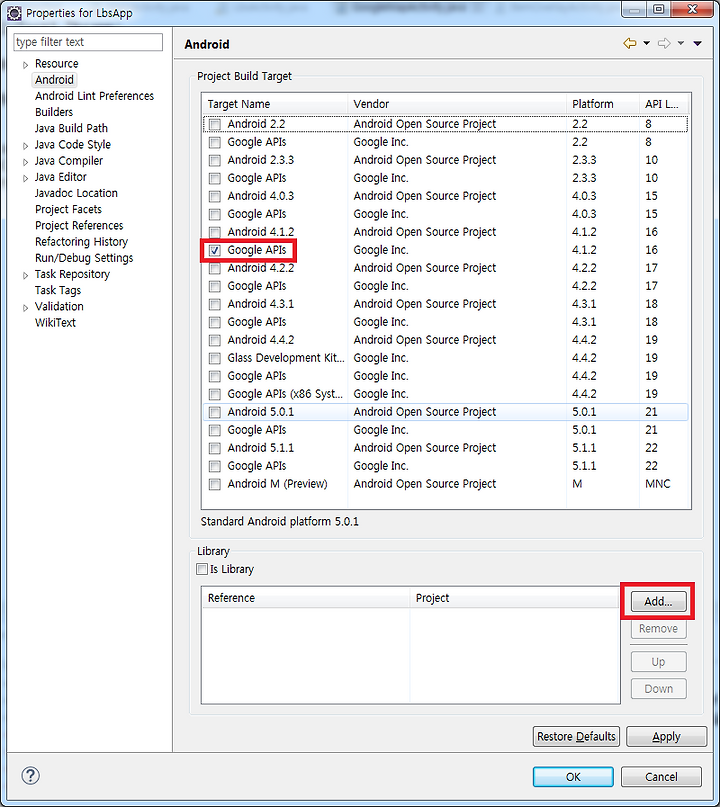Select Project References entry
The height and width of the screenshot is (807, 720).
tap(79, 225)
